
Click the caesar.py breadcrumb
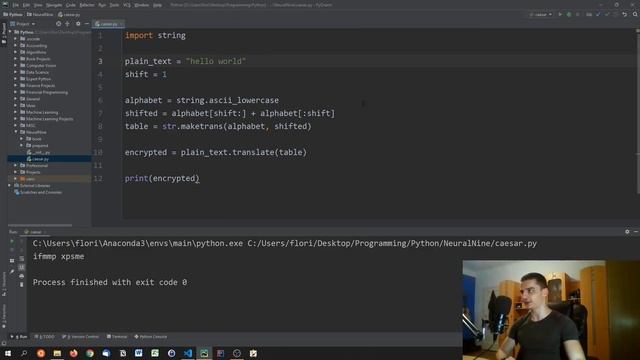[69, 14]
